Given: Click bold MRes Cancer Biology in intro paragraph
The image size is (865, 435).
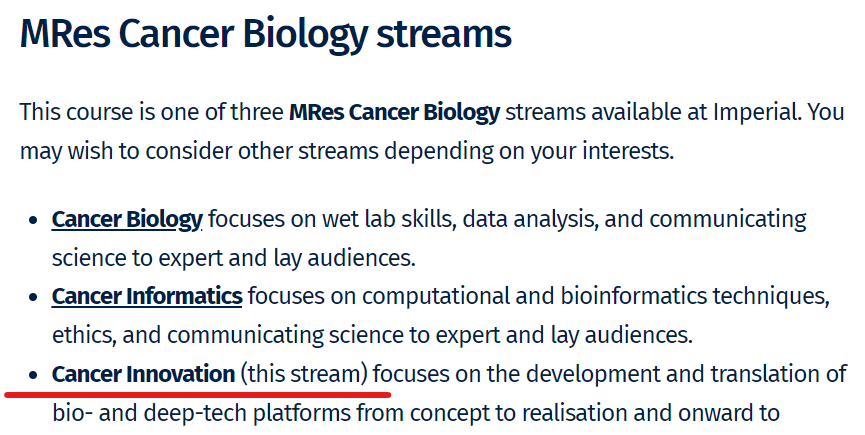Looking at the screenshot, I should 394,112.
